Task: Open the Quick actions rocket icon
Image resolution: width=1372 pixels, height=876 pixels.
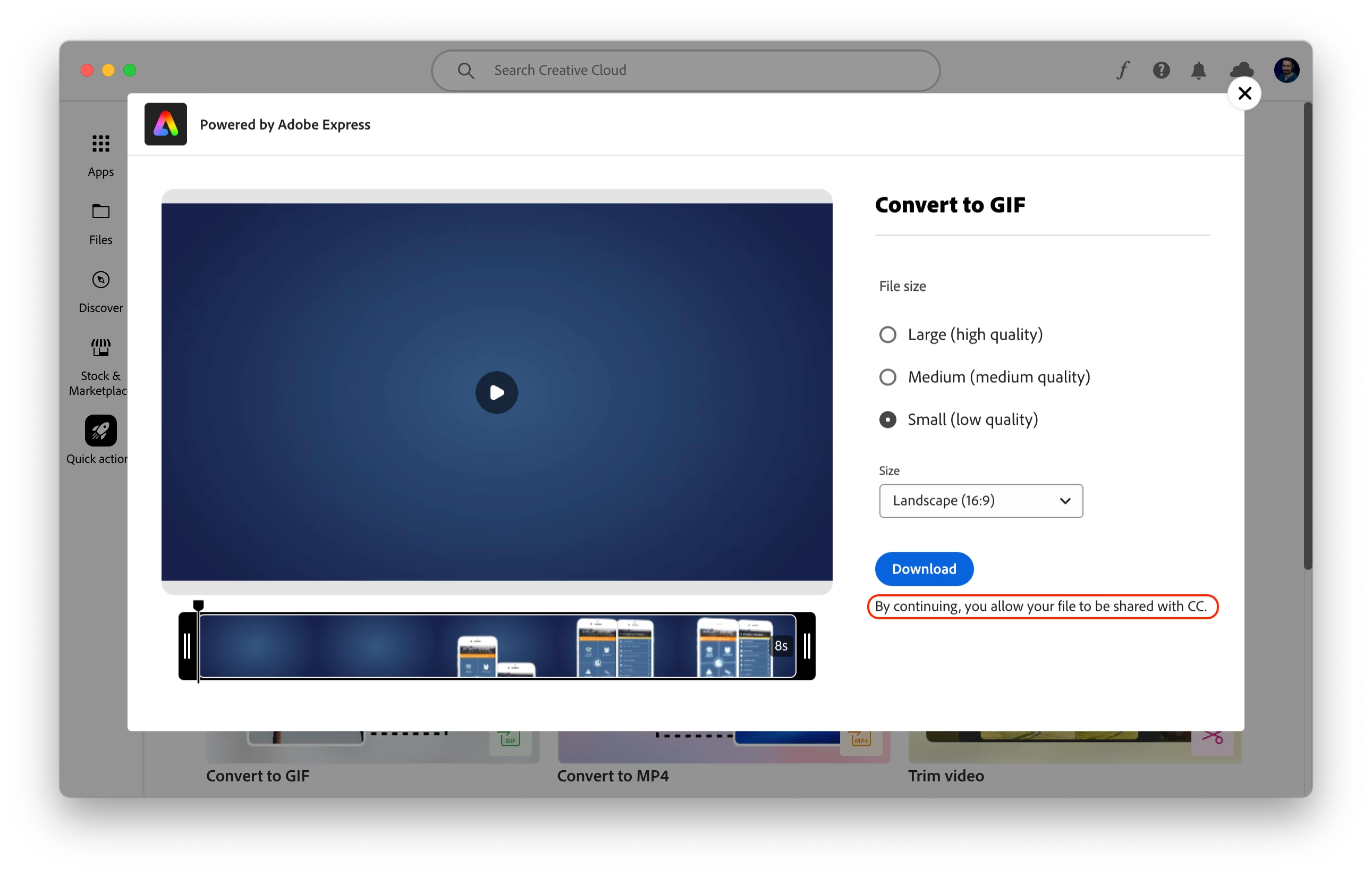Action: coord(101,431)
